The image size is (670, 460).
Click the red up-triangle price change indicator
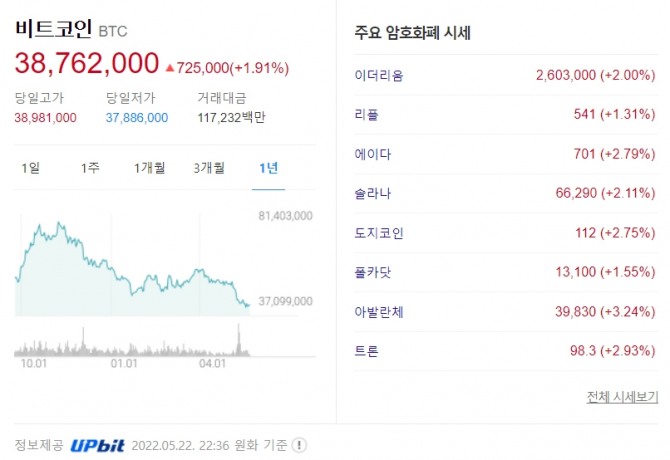(168, 69)
